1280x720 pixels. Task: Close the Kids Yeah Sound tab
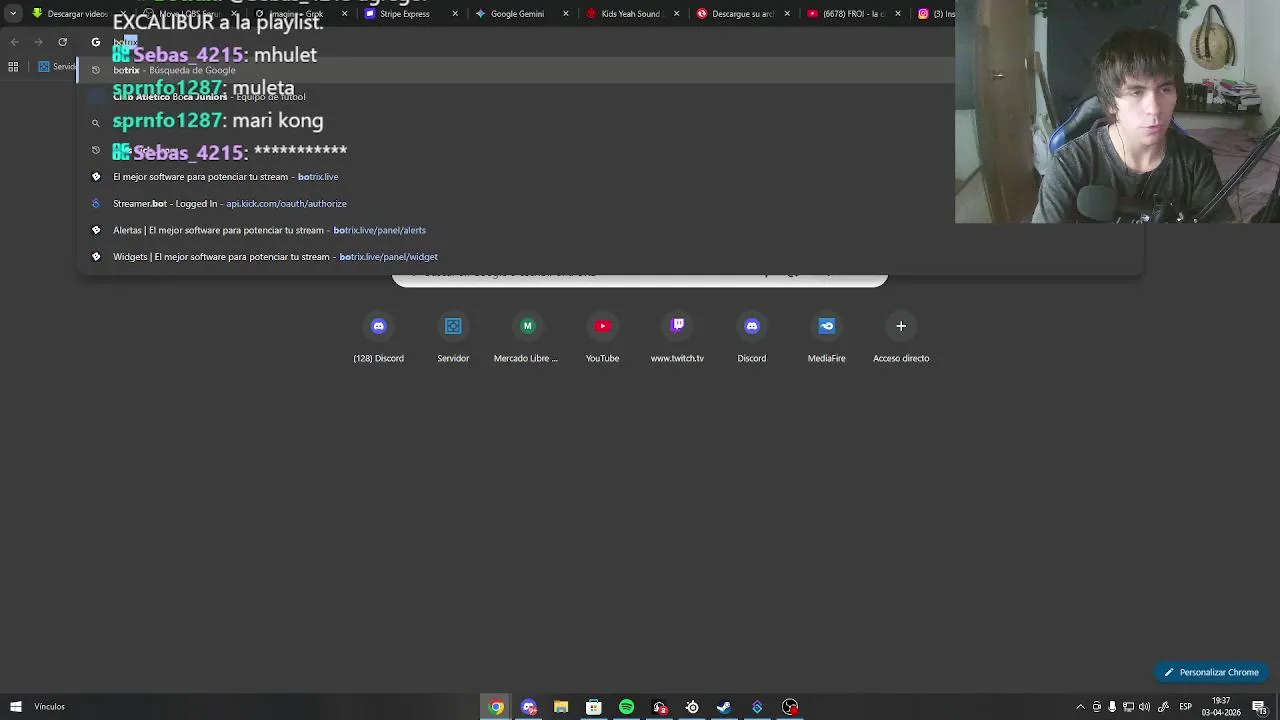click(676, 14)
